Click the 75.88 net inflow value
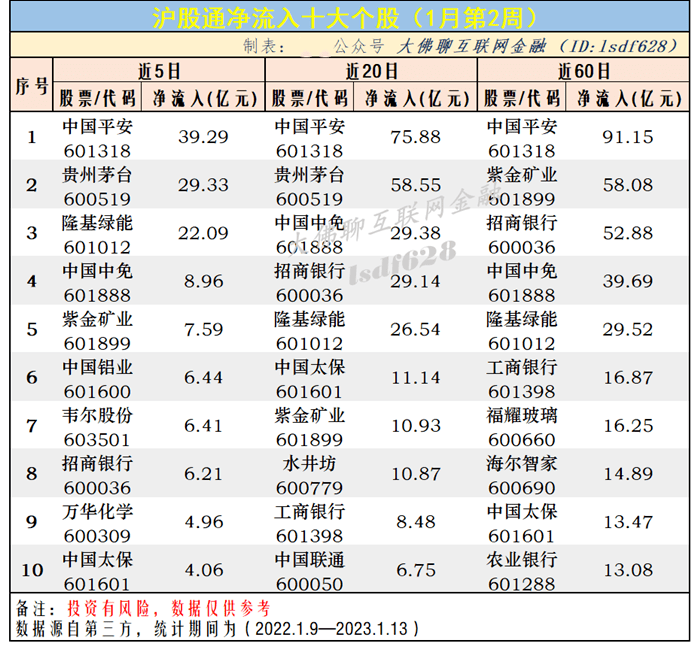This screenshot has height=655, width=700. click(416, 136)
